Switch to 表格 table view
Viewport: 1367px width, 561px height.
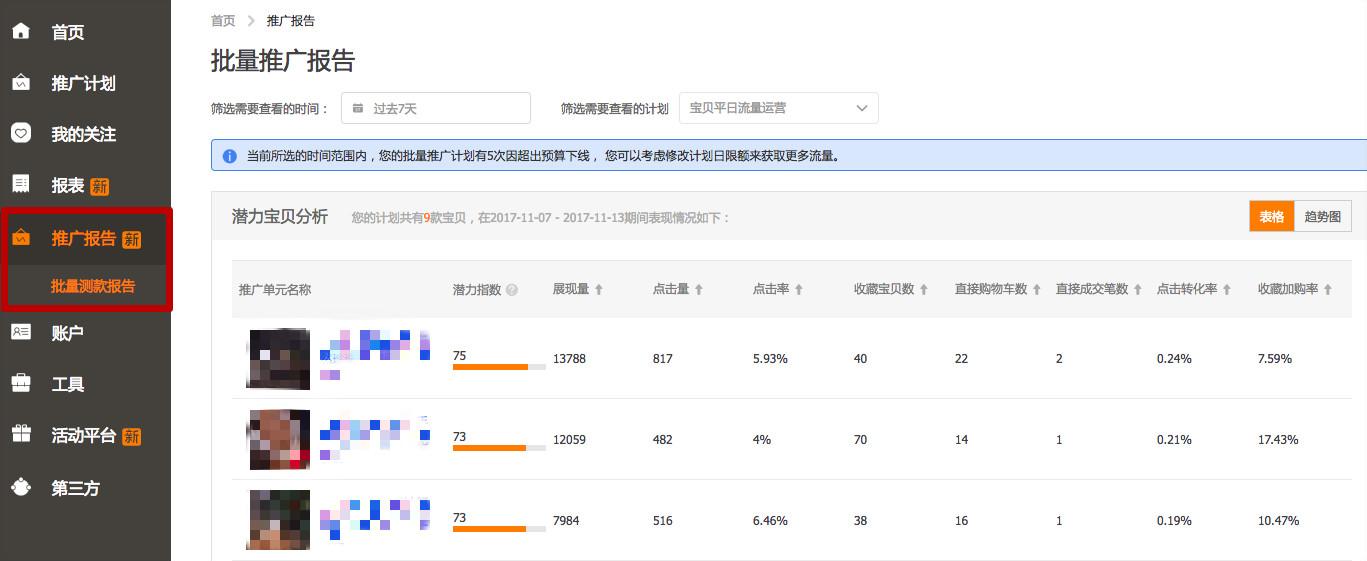(x=1272, y=216)
